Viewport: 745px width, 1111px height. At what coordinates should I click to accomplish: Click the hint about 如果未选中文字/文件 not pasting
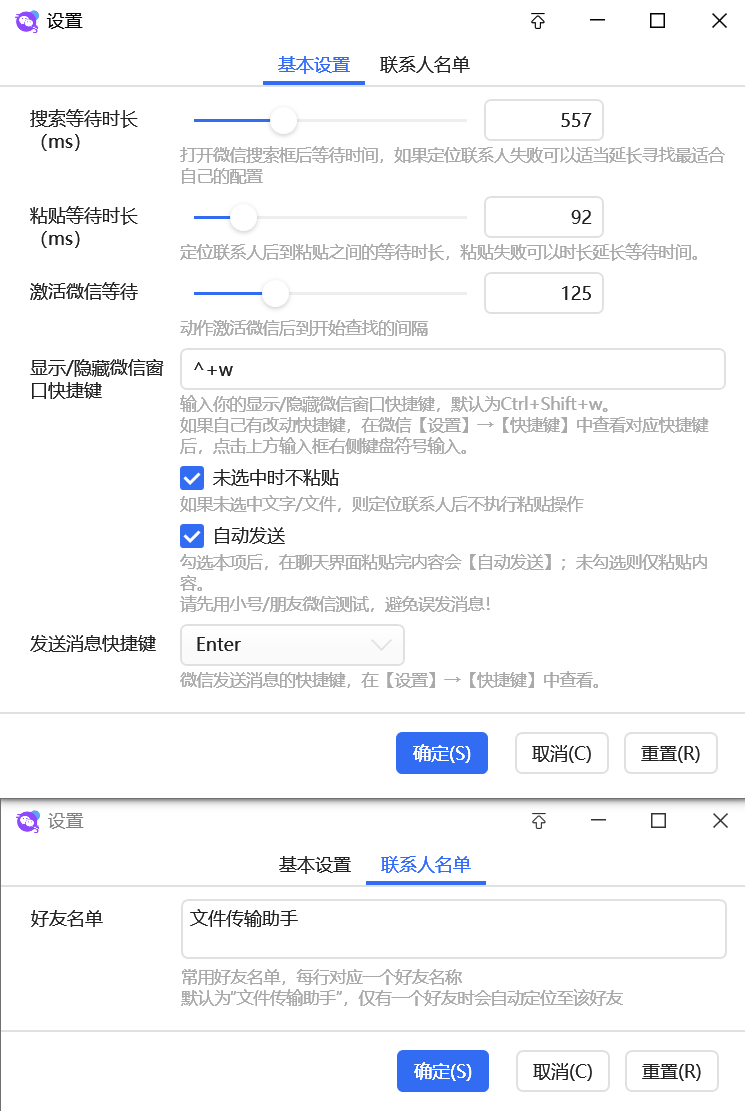coord(381,504)
